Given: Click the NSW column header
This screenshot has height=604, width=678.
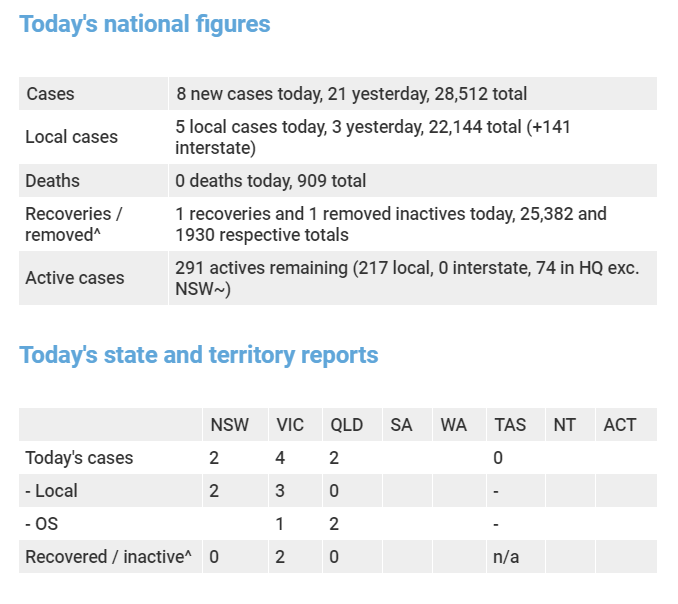Looking at the screenshot, I should pos(230,425).
